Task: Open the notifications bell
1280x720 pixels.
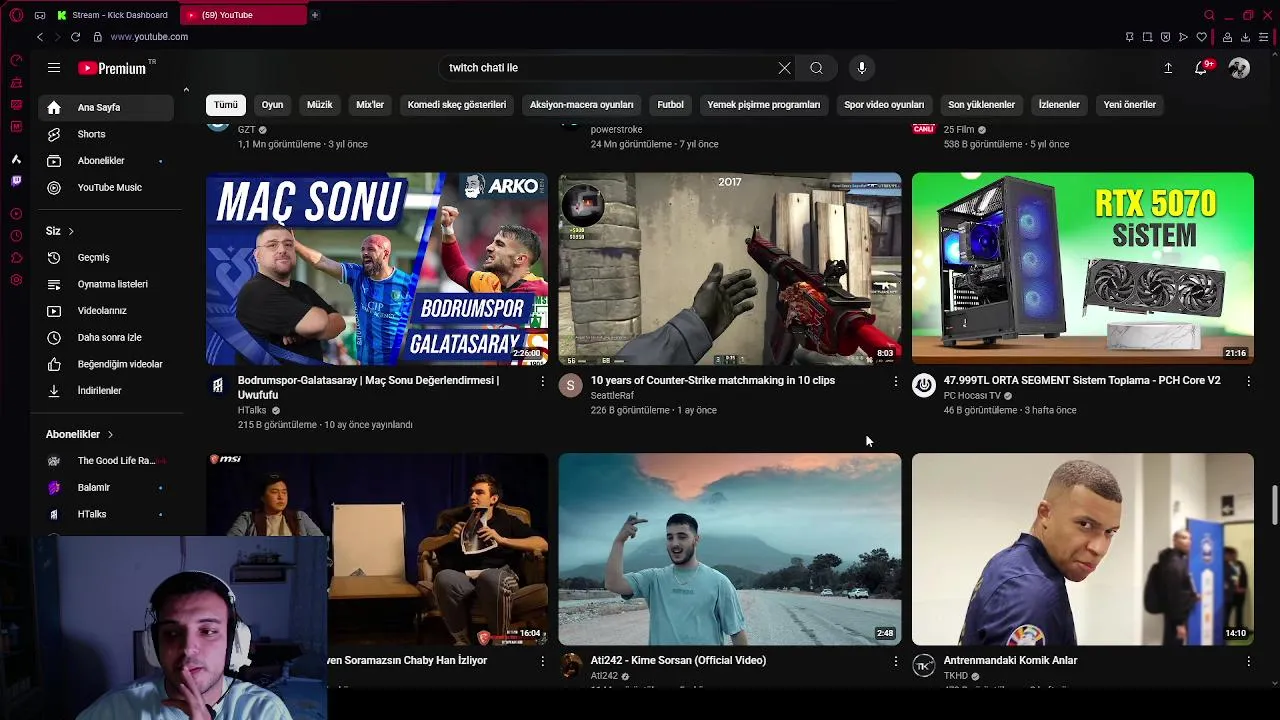Action: tap(1201, 68)
